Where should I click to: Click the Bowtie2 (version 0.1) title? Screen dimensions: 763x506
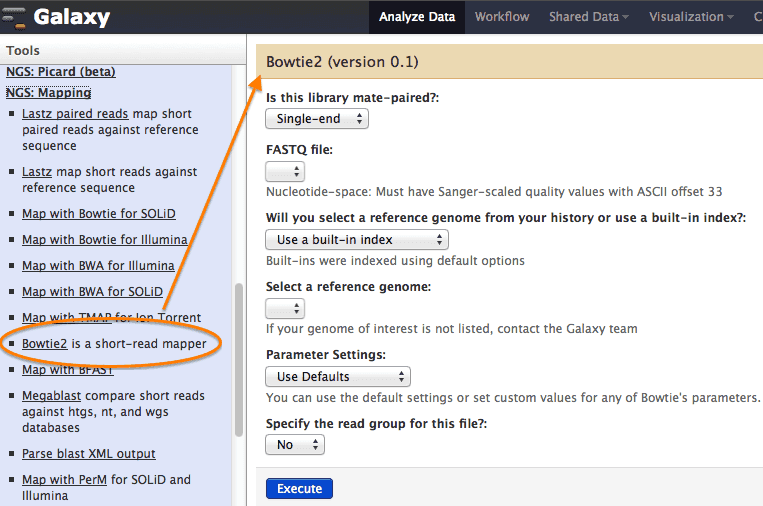click(342, 62)
